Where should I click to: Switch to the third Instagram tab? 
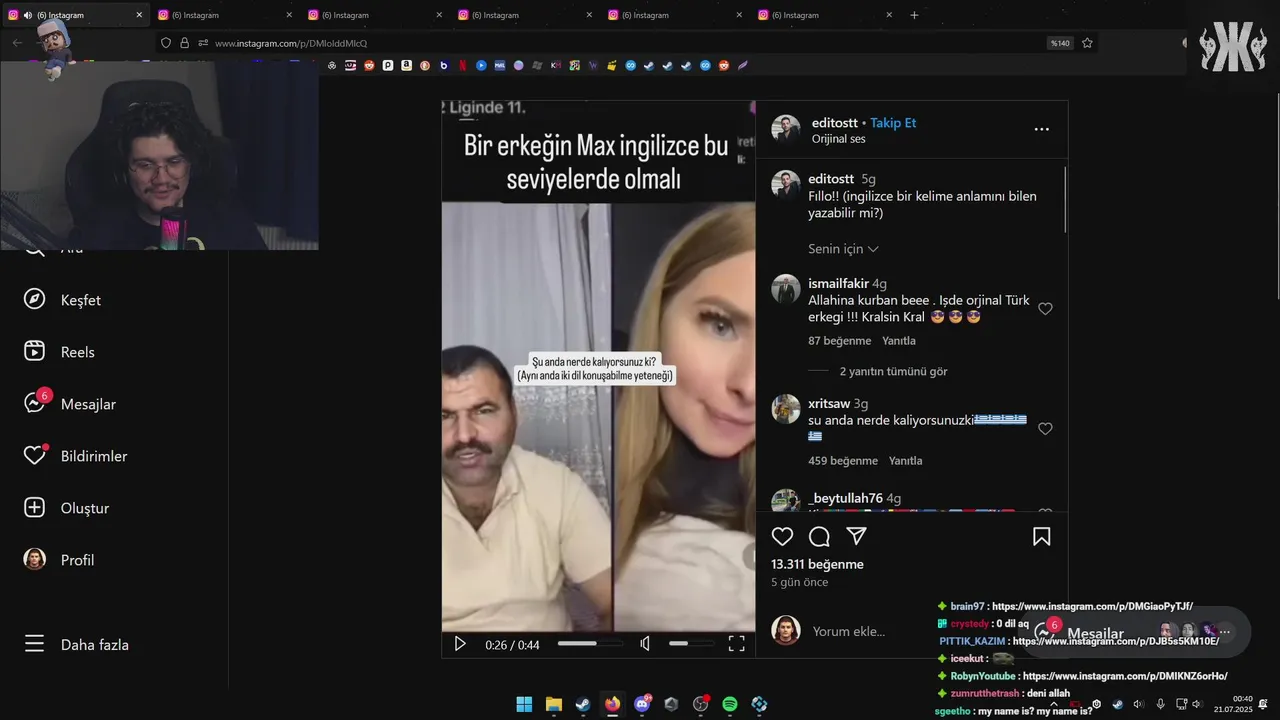[x=375, y=15]
